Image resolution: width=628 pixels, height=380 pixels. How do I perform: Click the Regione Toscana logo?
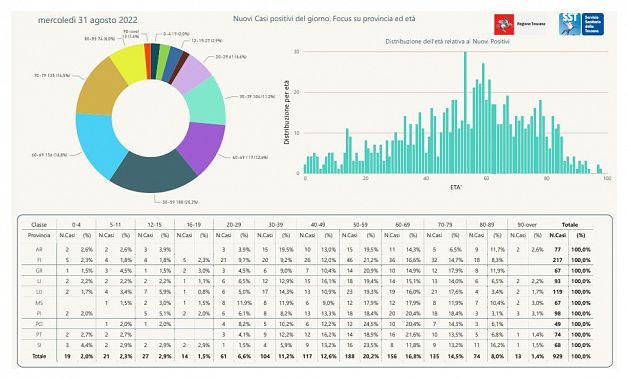[x=519, y=24]
